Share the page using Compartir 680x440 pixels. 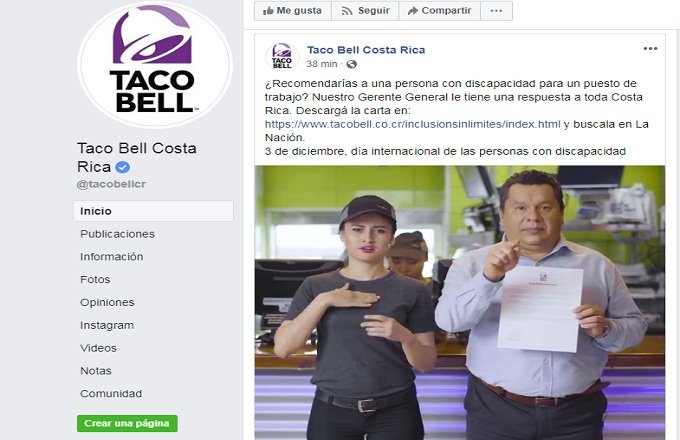(440, 11)
